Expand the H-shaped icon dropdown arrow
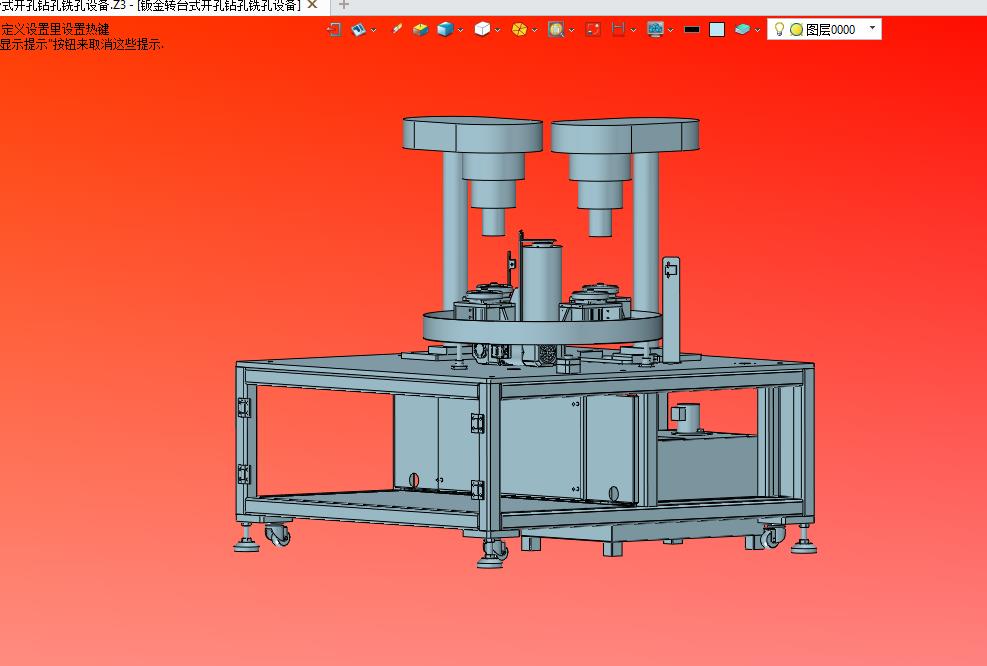This screenshot has height=666, width=987. point(633,30)
